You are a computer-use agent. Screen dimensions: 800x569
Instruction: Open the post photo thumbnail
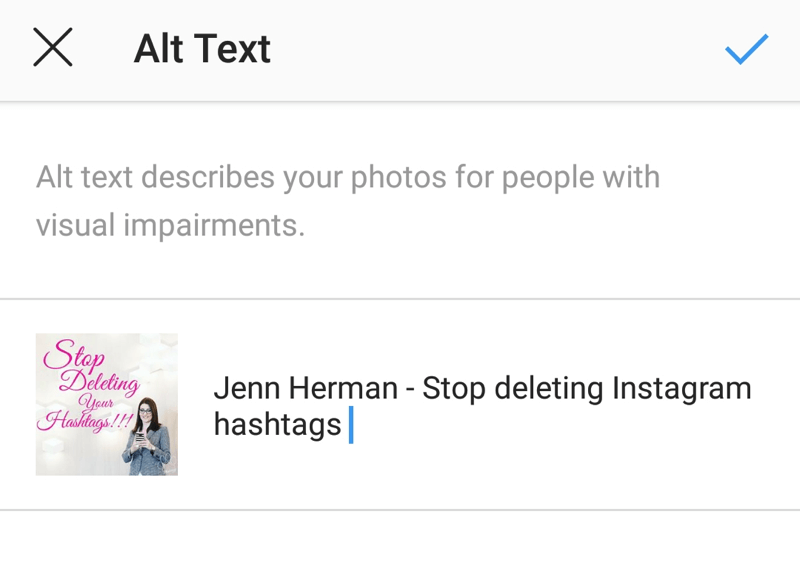107,404
